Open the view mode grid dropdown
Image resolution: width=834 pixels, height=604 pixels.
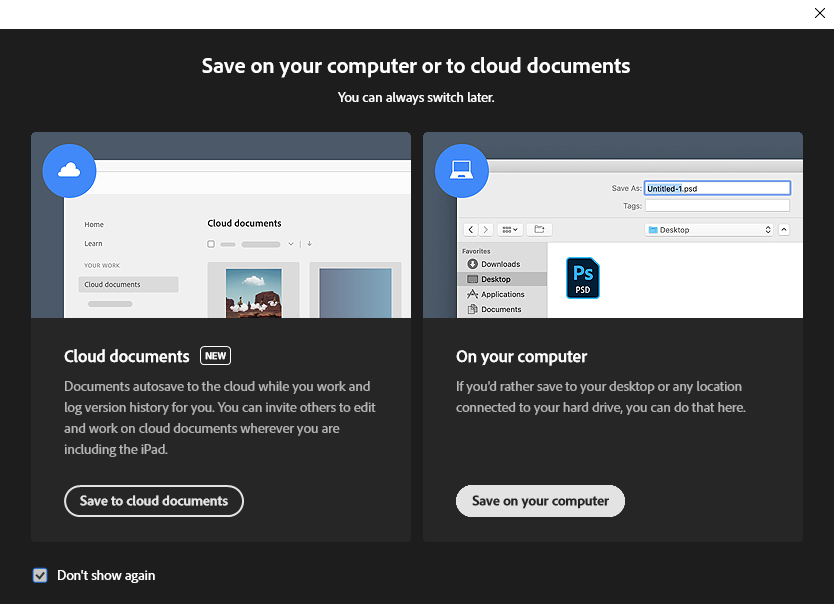[510, 230]
